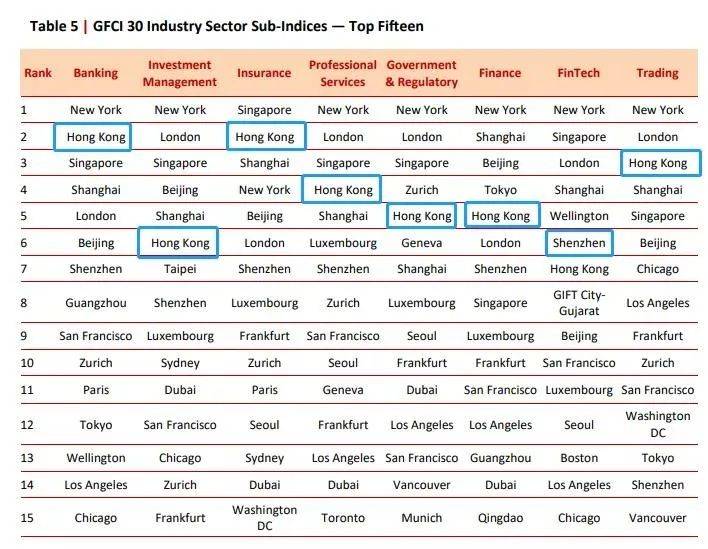The image size is (708, 549).
Task: Click the Taipei cell
Action: pos(180,269)
